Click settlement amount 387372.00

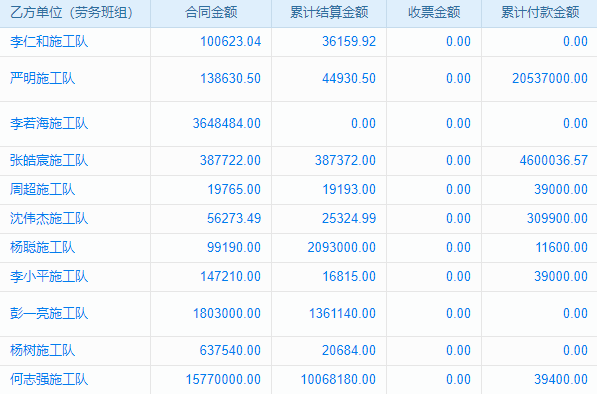[345, 160]
